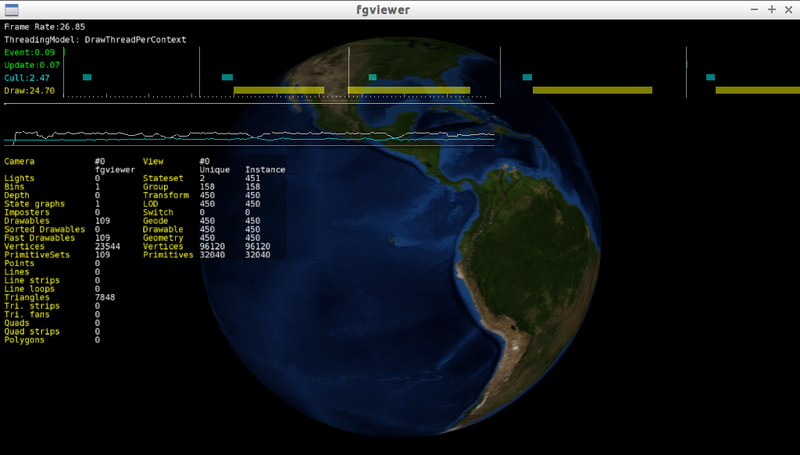Click the Transform label
The image size is (800, 455).
pyautogui.click(x=166, y=195)
